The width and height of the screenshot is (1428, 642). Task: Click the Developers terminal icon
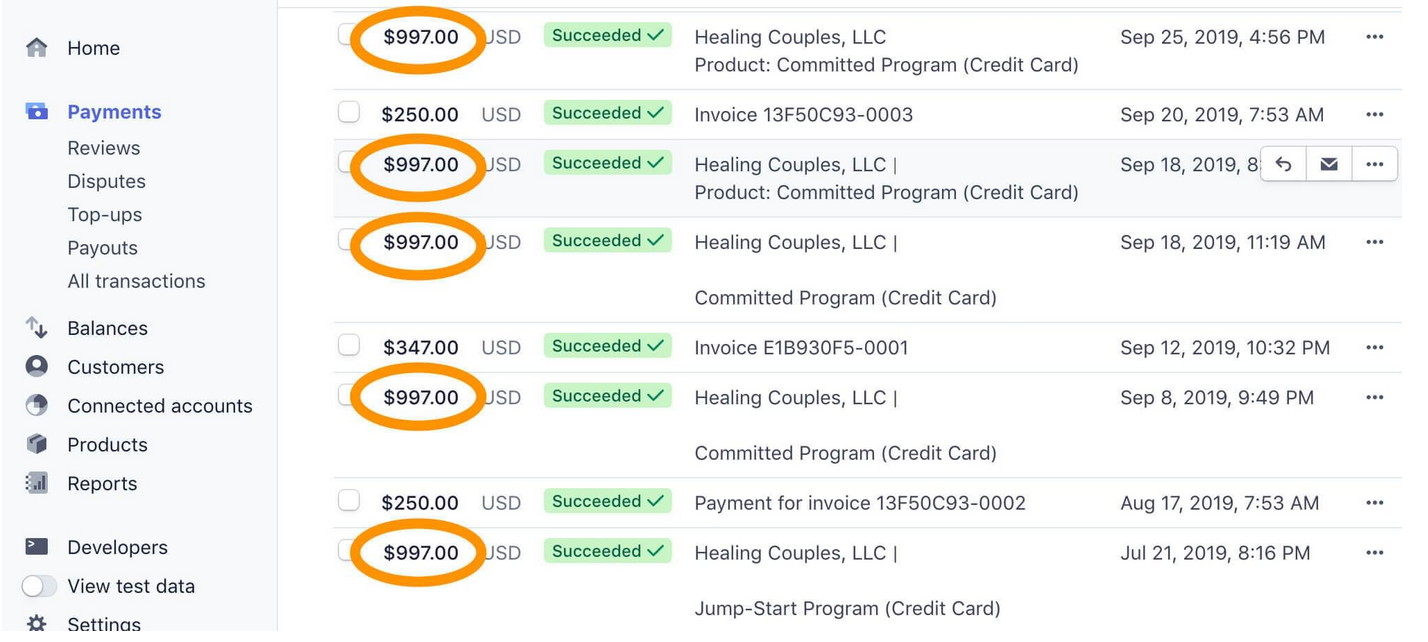click(37, 547)
